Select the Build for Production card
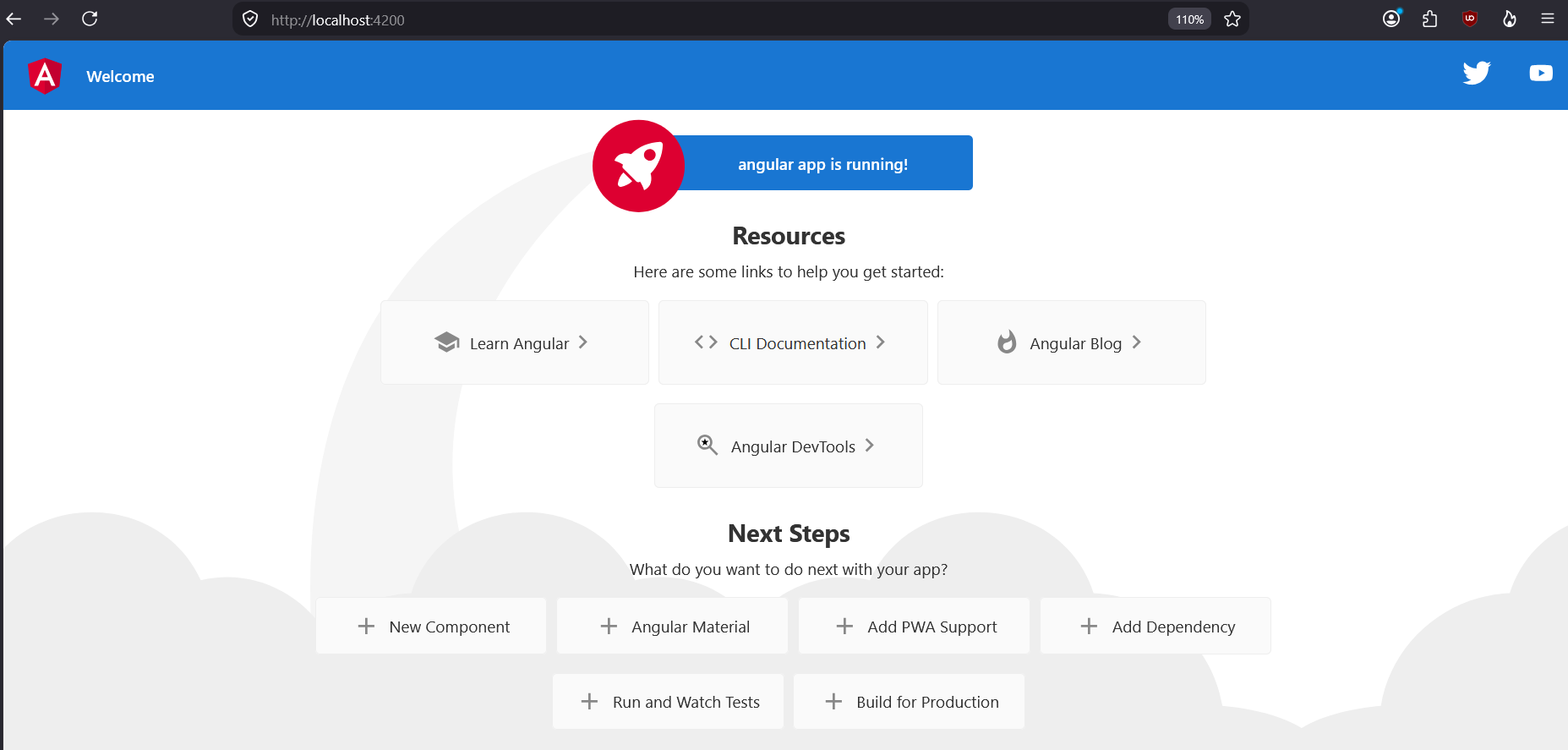 point(909,701)
